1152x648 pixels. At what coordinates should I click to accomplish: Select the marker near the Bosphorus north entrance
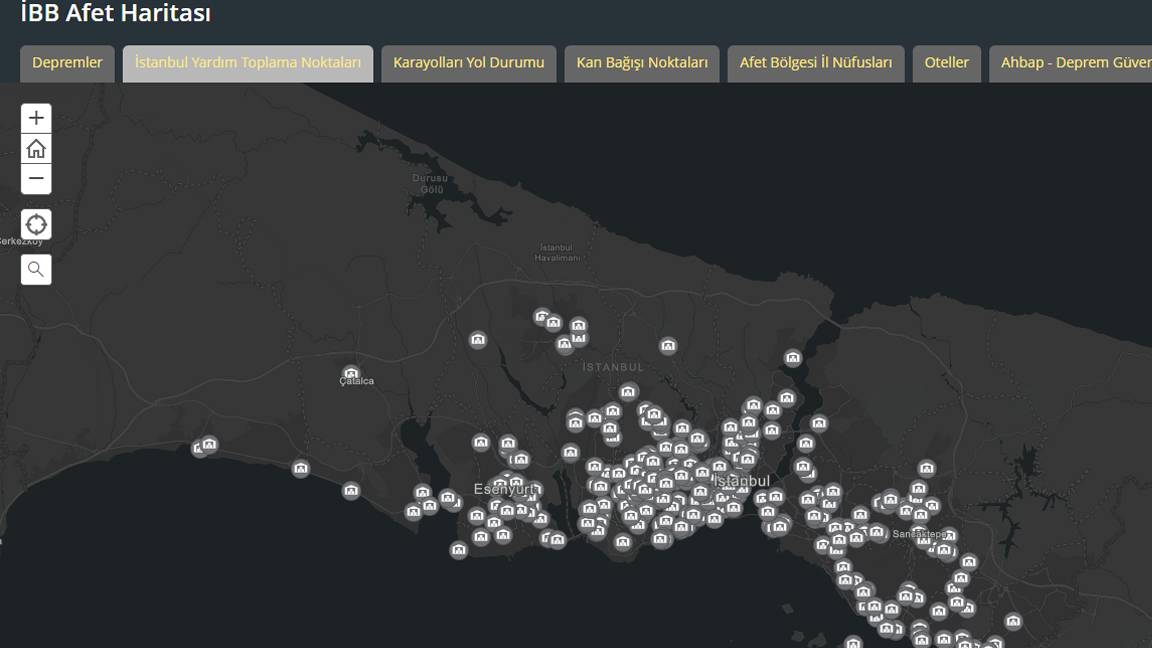[x=793, y=358]
